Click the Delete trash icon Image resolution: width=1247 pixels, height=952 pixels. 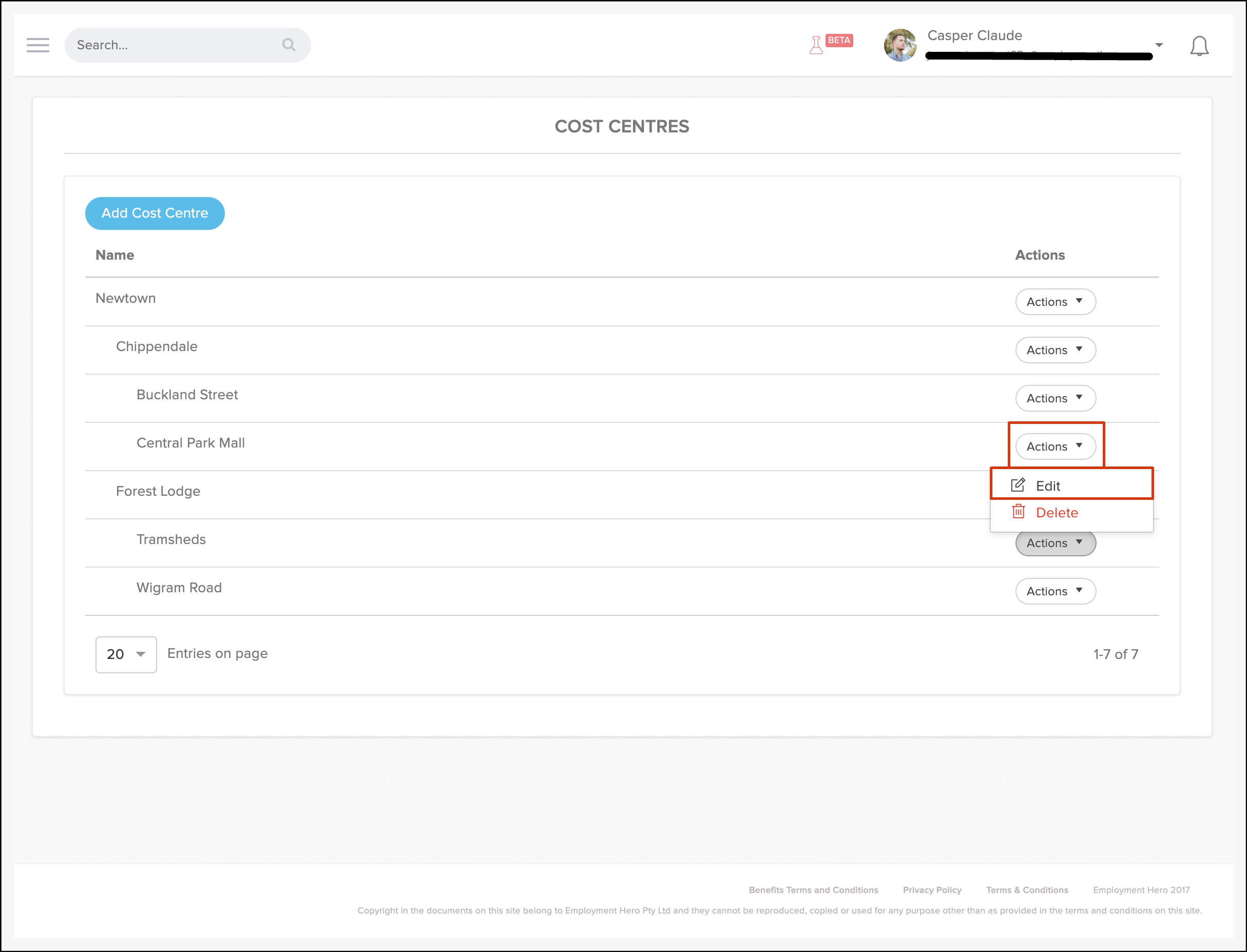[1018, 512]
